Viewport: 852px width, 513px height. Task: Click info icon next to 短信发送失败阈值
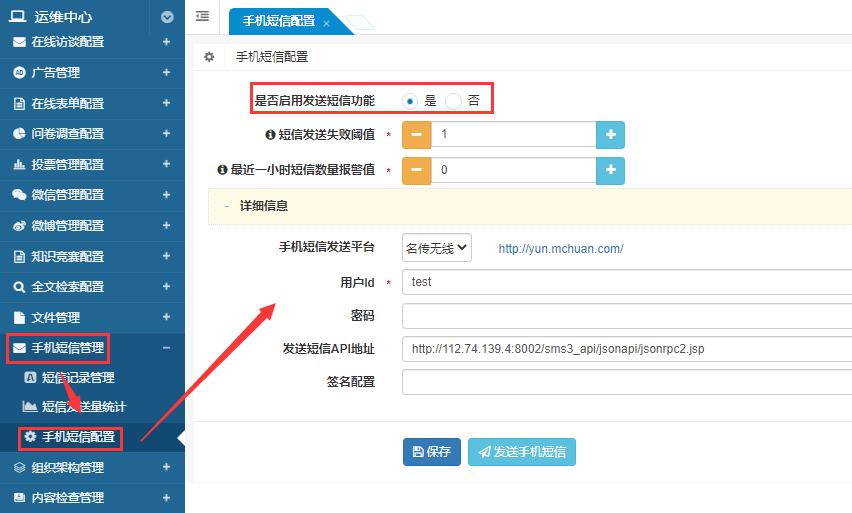point(270,134)
